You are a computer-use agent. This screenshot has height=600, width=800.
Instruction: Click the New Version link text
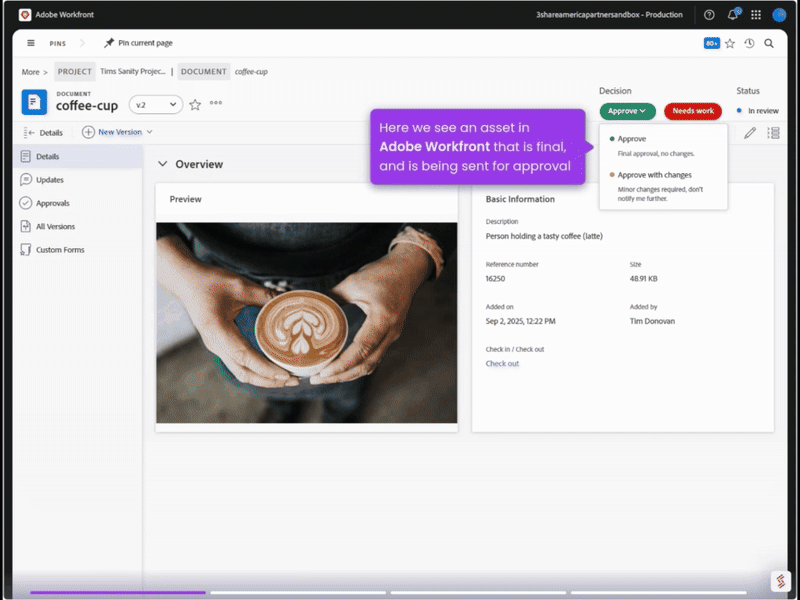point(120,132)
